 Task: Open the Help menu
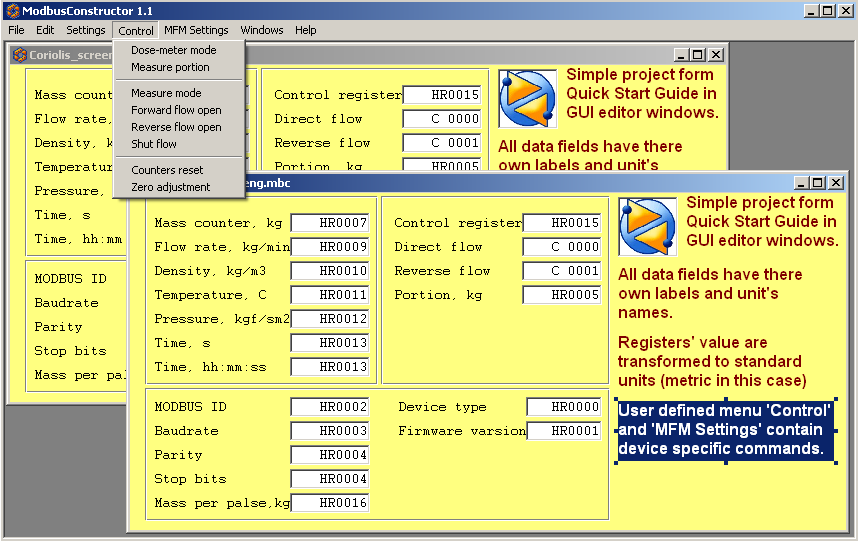[x=306, y=30]
